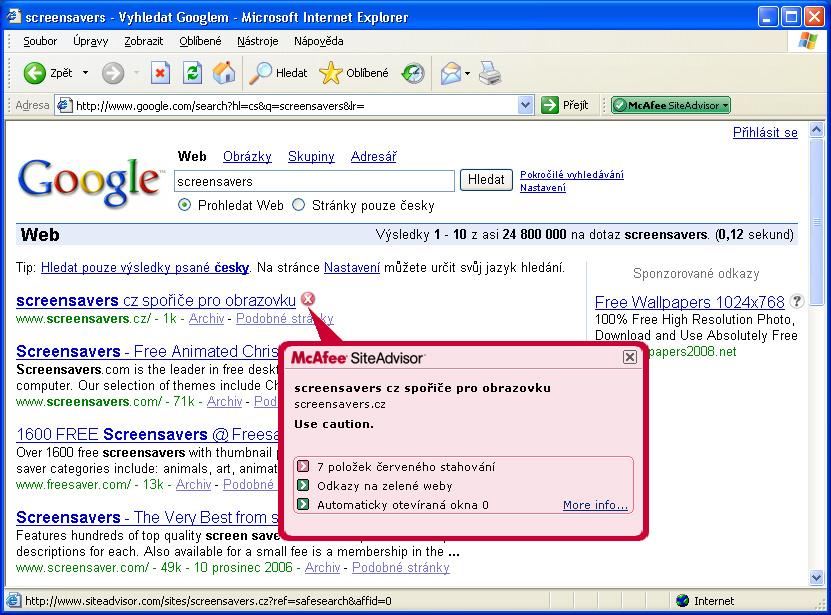
Task: Click the question mark icon by Free Wallpapers
Action: (x=796, y=301)
